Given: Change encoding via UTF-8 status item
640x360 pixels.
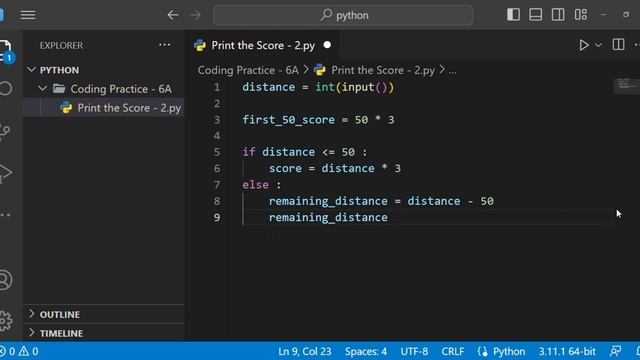Looking at the screenshot, I should tap(414, 351).
